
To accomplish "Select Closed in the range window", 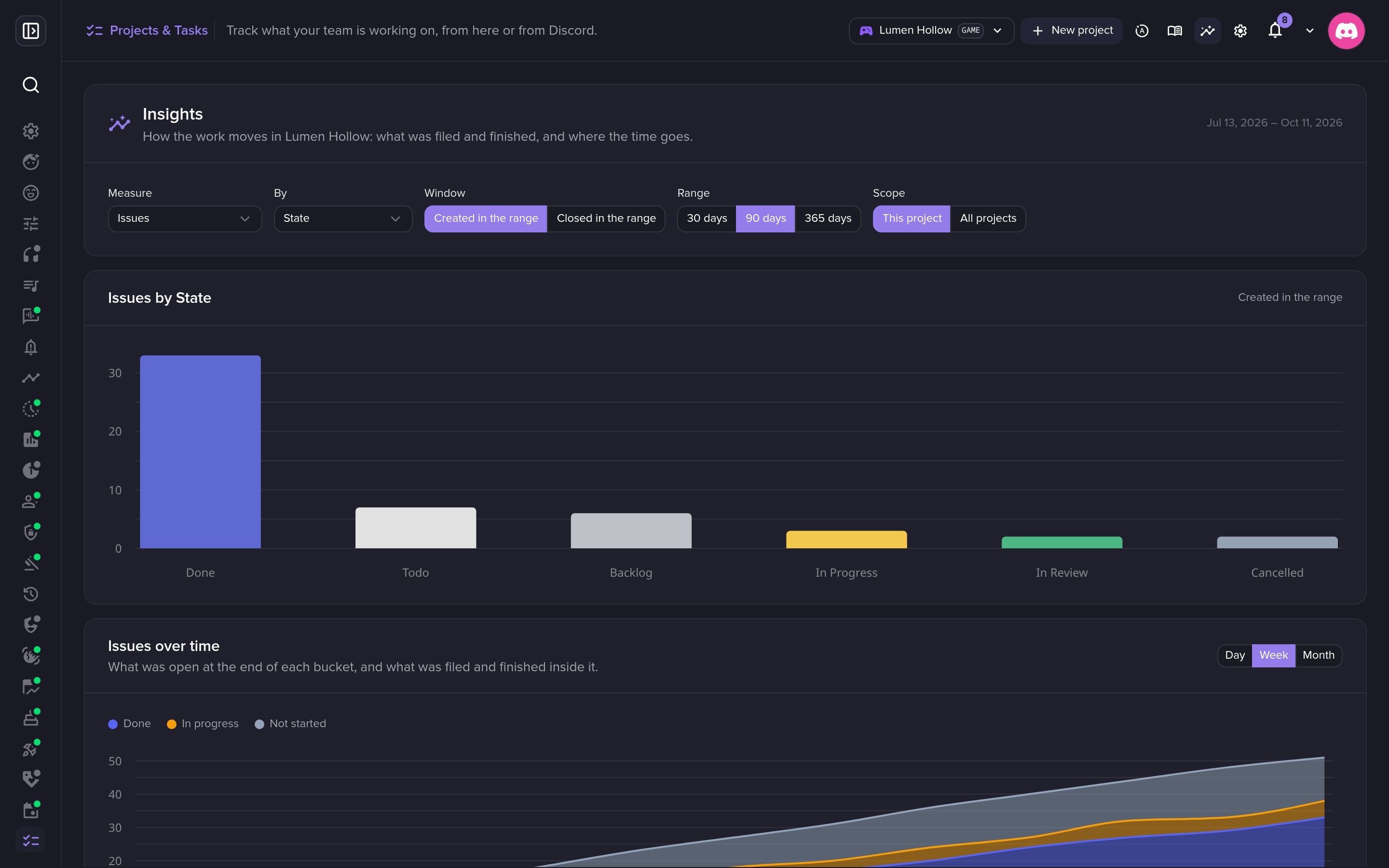I will click(x=606, y=219).
